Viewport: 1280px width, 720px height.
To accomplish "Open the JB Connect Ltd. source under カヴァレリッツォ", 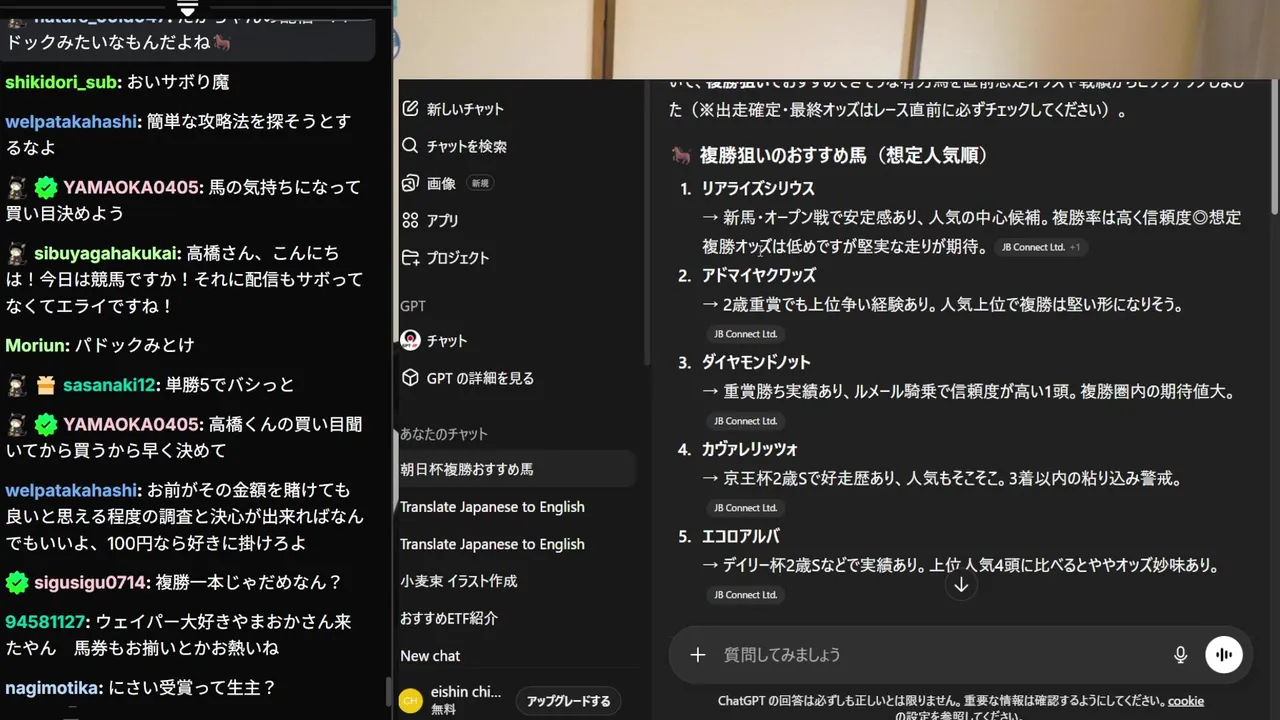I will (x=745, y=508).
